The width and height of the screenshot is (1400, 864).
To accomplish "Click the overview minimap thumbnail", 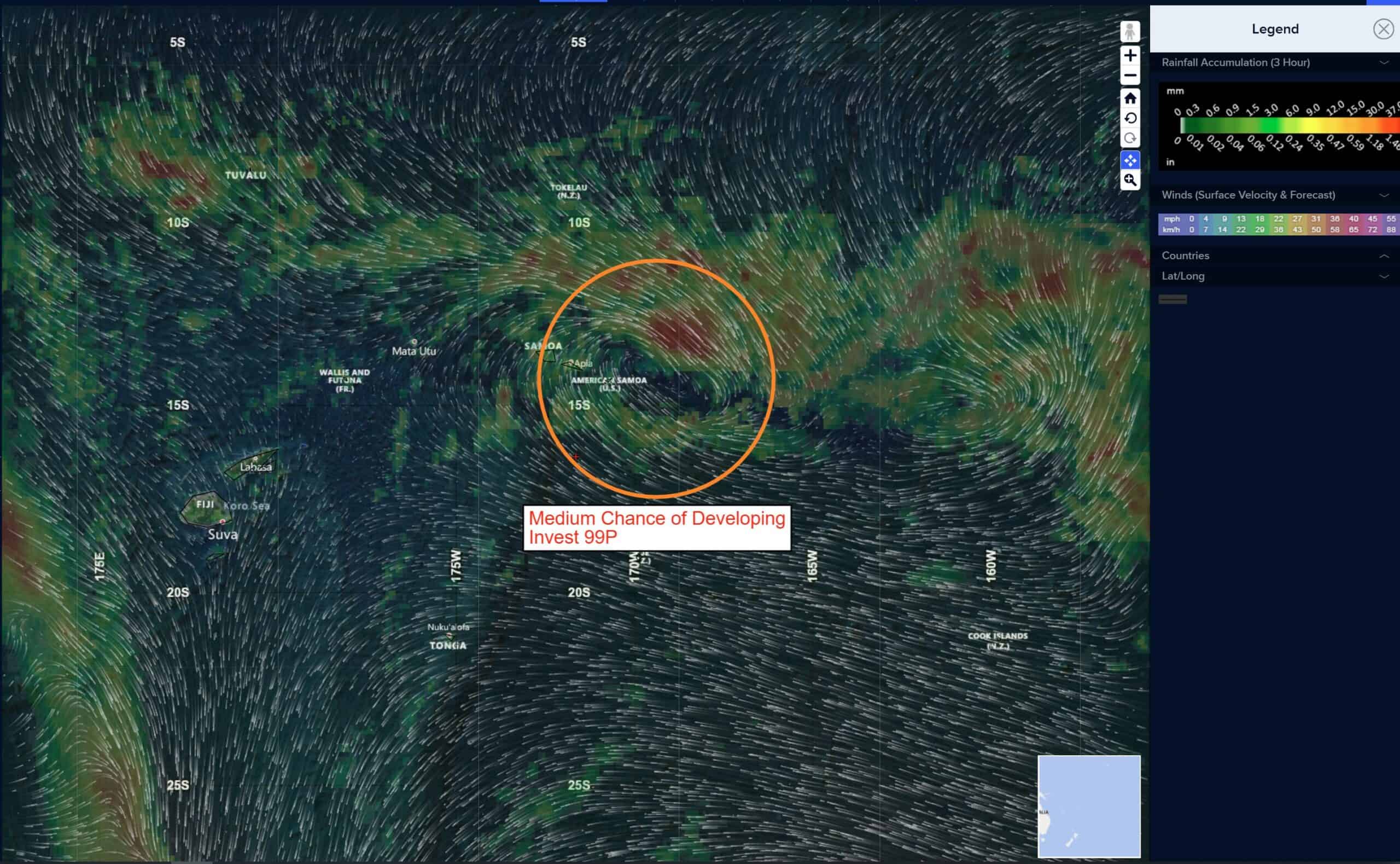I will [1088, 805].
